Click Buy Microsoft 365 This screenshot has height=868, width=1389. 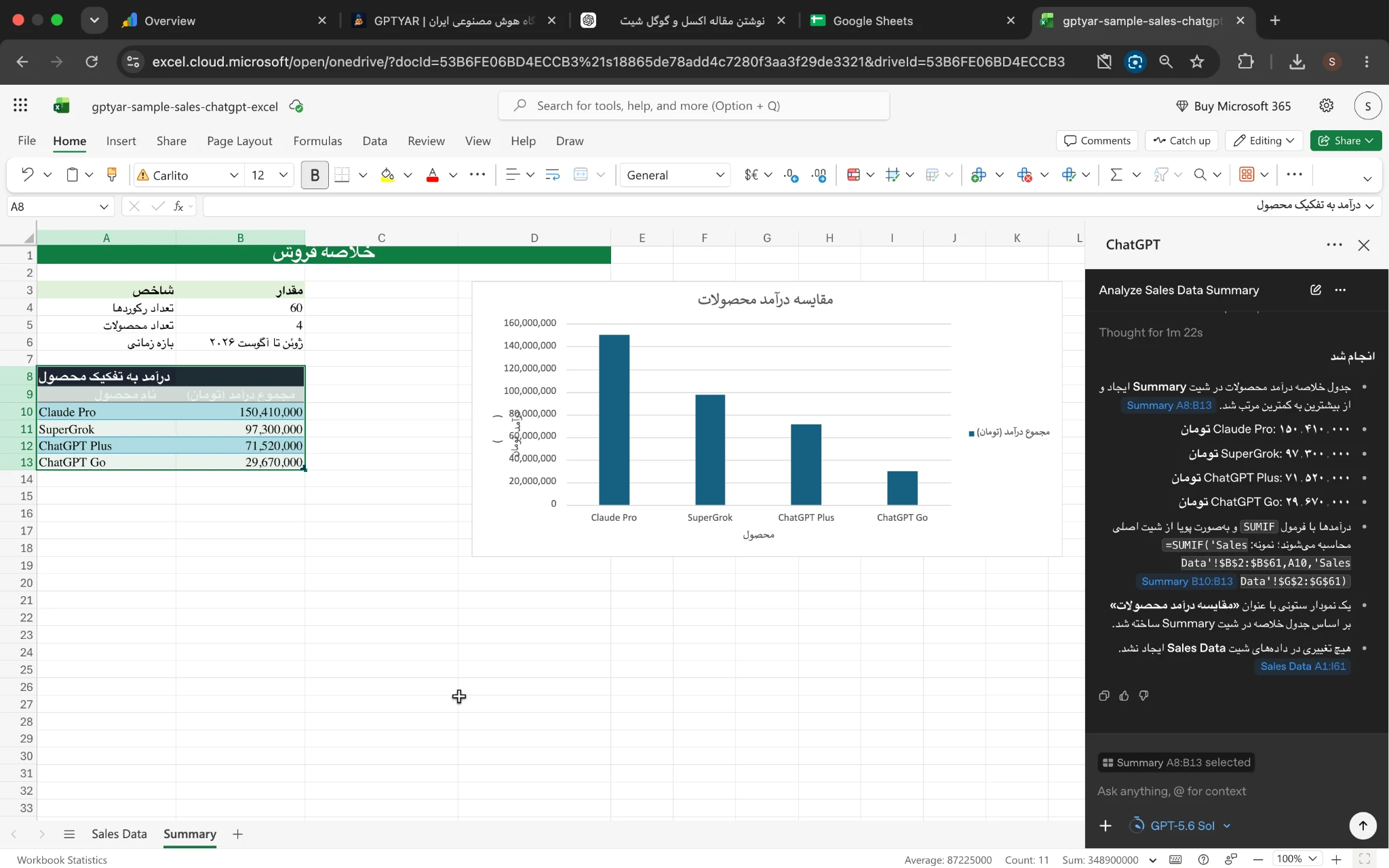tap(1233, 106)
